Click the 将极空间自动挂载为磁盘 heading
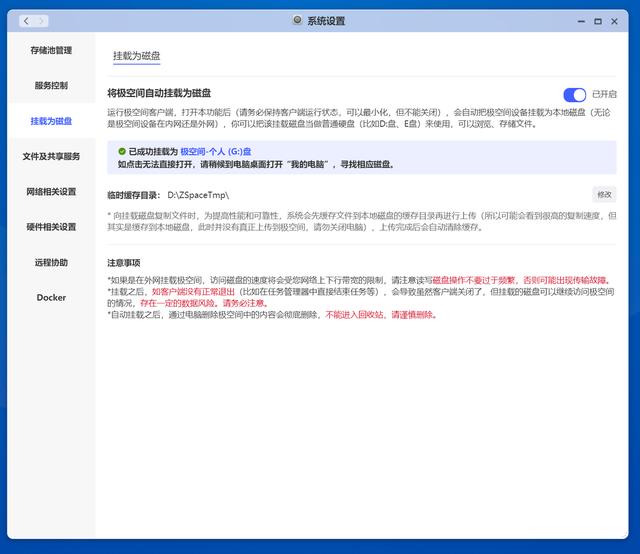The height and width of the screenshot is (554, 640). click(x=159, y=93)
